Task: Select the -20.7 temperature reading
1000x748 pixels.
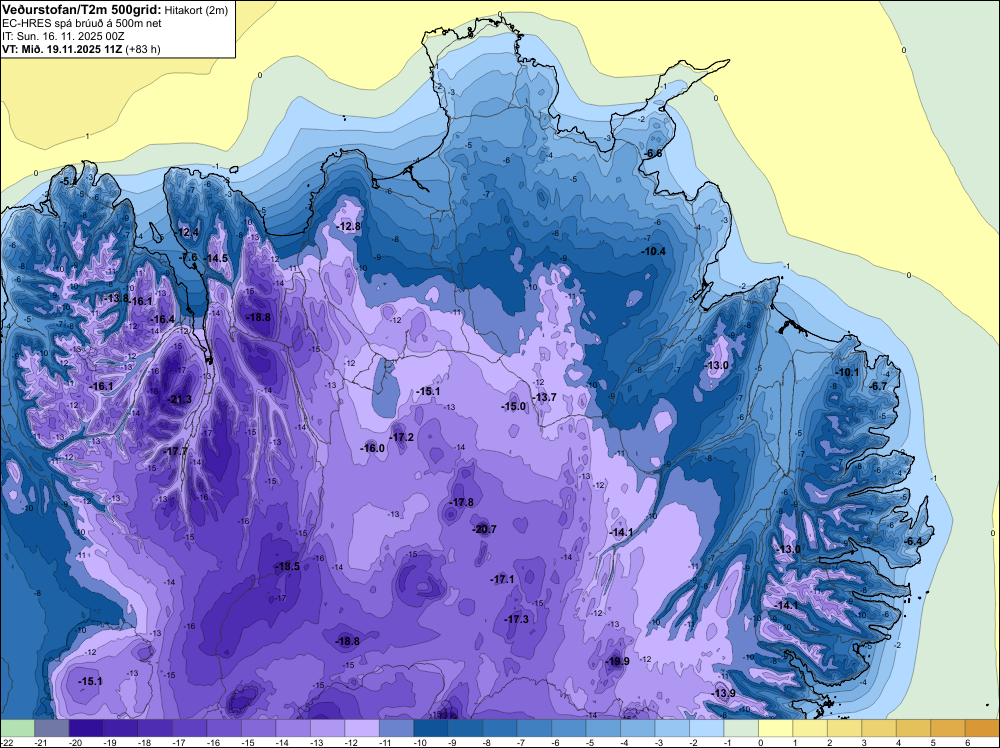Action: [x=484, y=529]
